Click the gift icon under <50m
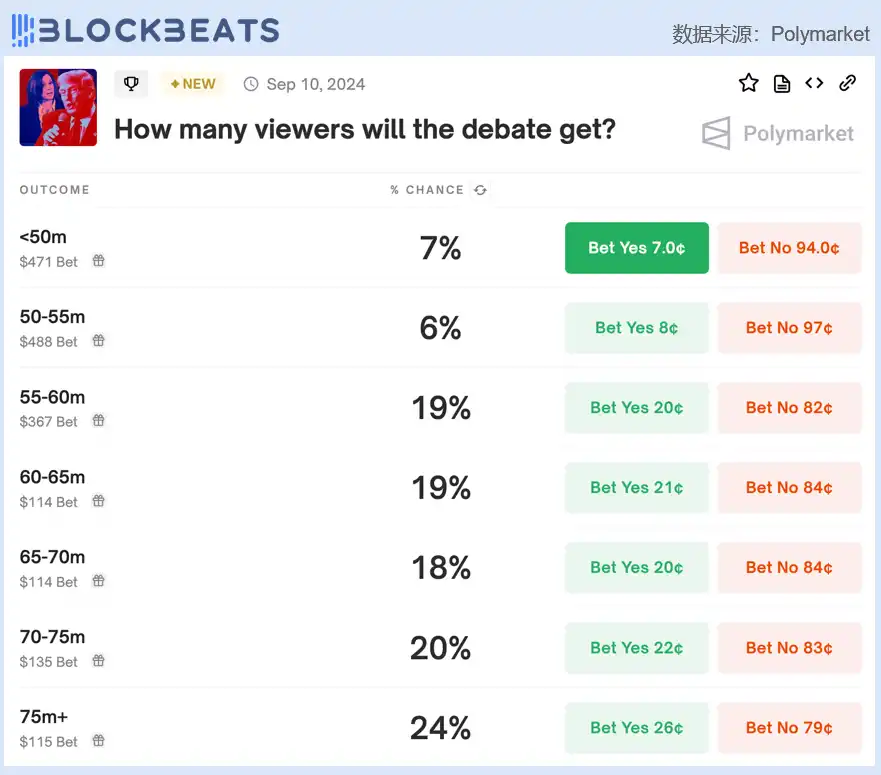This screenshot has width=881, height=775. (99, 261)
